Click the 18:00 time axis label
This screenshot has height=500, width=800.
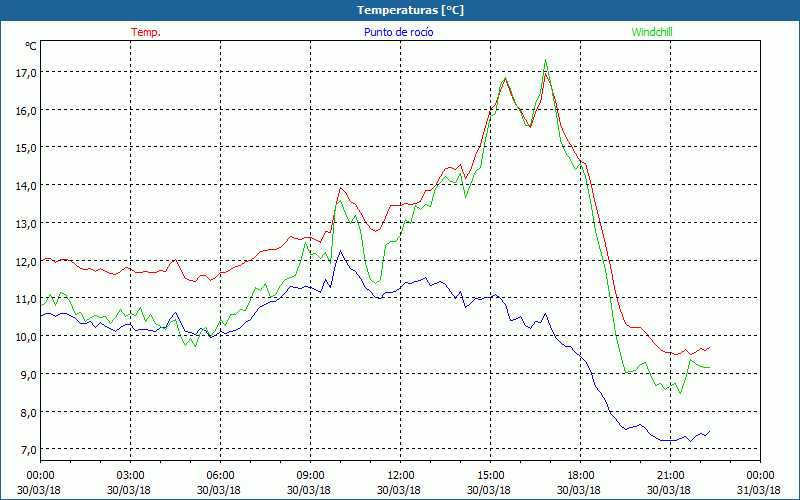point(581,476)
